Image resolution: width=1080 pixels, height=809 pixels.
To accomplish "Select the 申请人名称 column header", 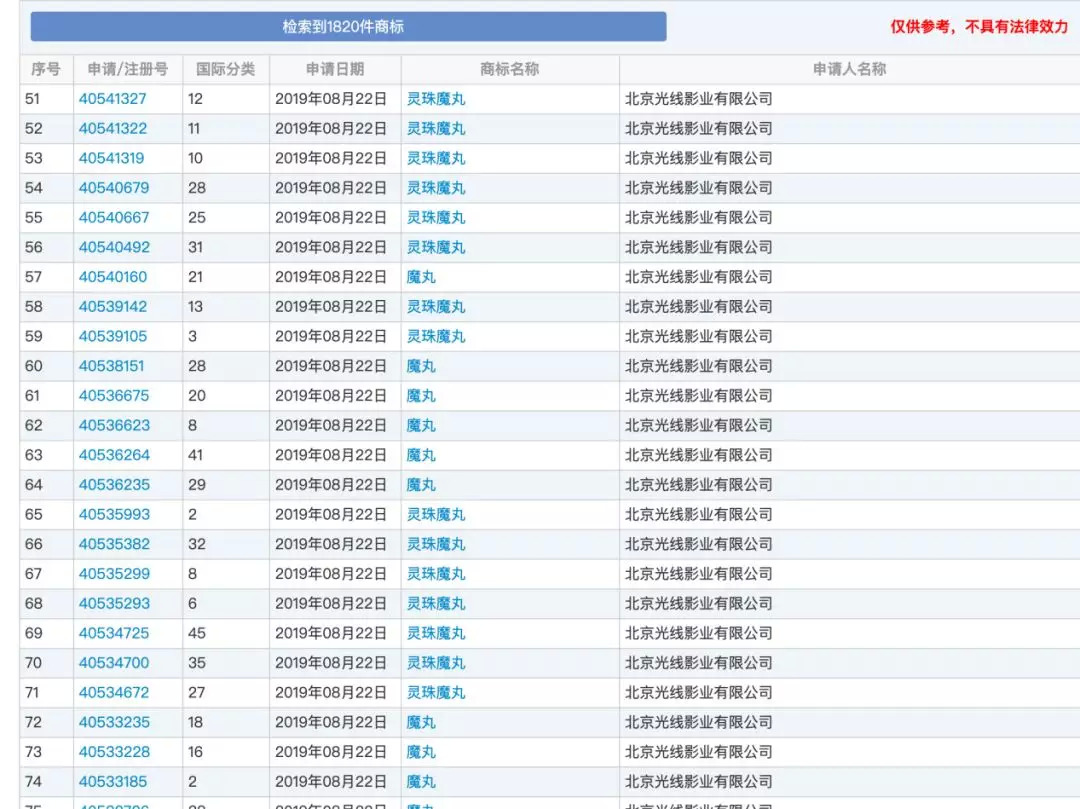I will pyautogui.click(x=849, y=69).
